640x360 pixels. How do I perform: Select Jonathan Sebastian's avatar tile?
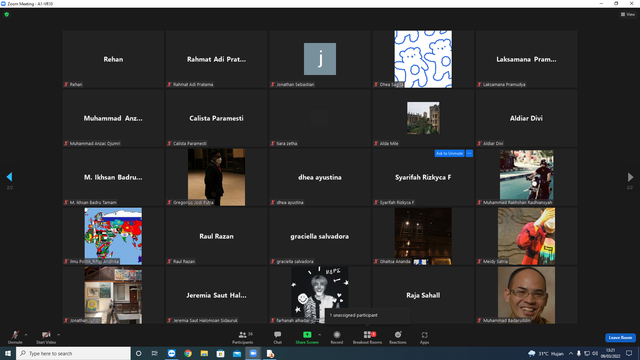[x=320, y=59]
